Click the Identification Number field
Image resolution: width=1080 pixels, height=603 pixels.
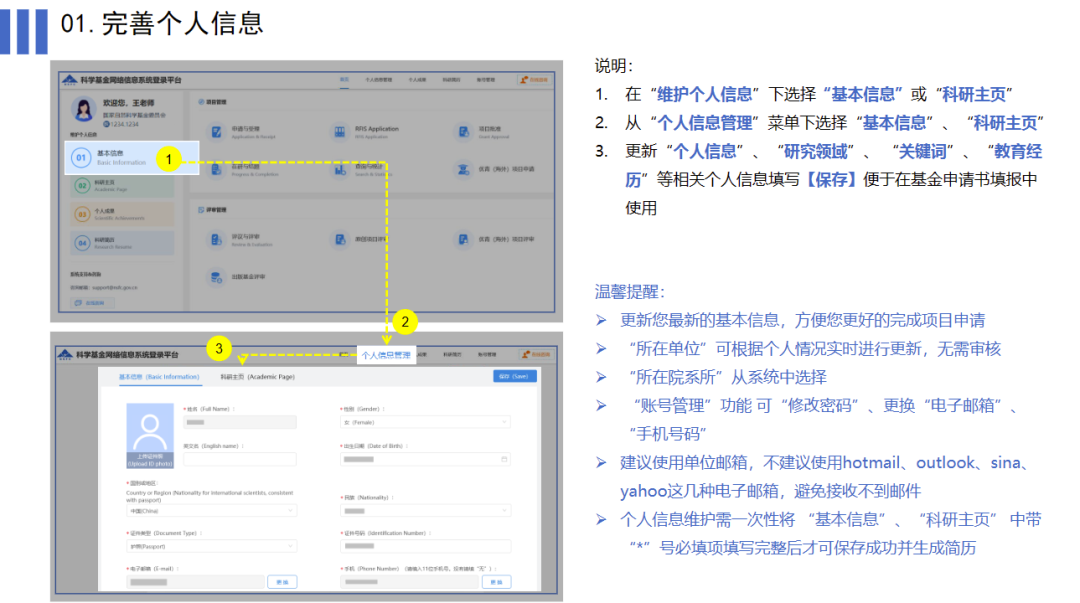[425, 546]
